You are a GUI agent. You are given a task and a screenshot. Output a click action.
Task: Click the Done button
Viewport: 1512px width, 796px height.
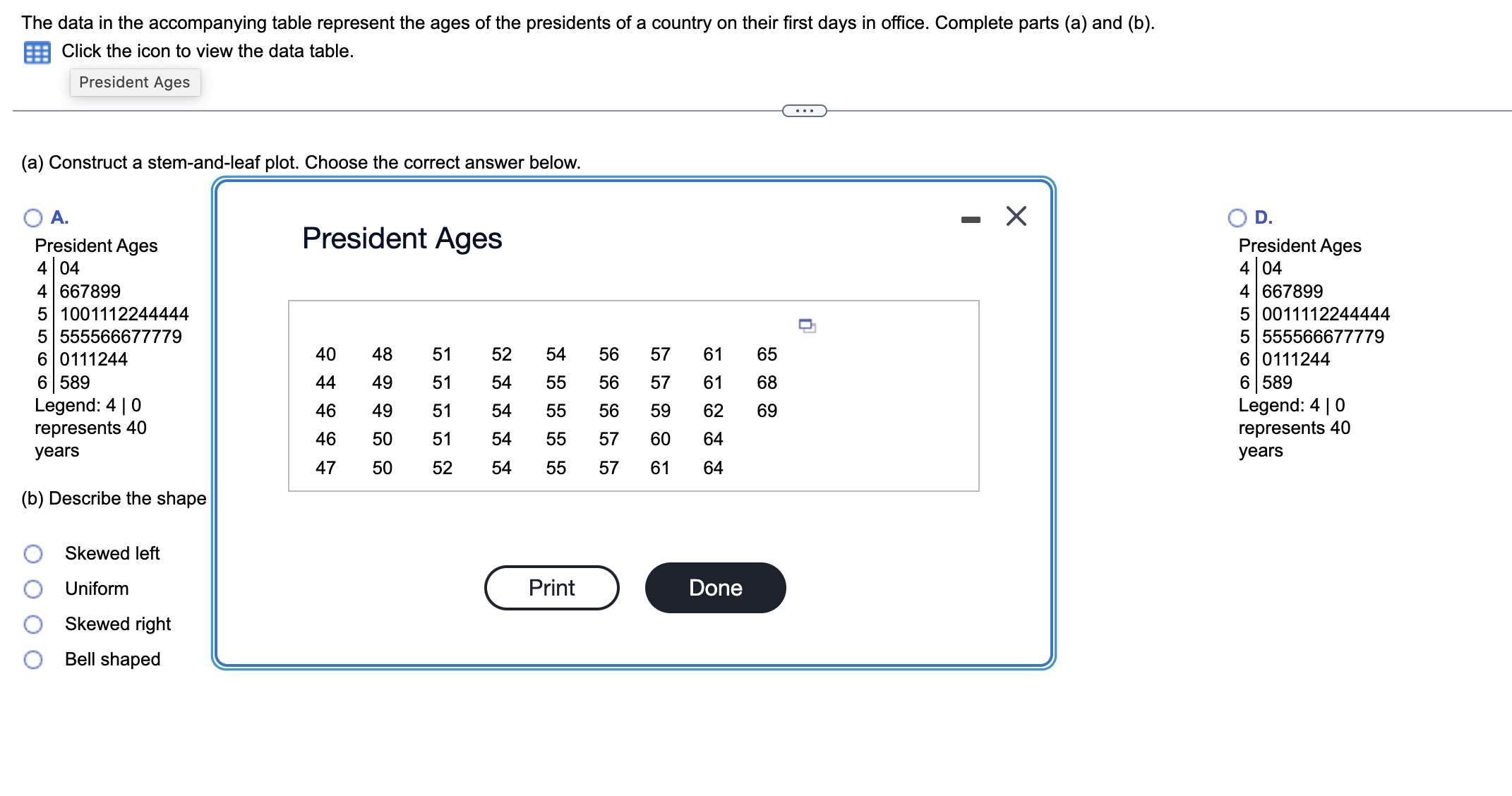(x=714, y=587)
